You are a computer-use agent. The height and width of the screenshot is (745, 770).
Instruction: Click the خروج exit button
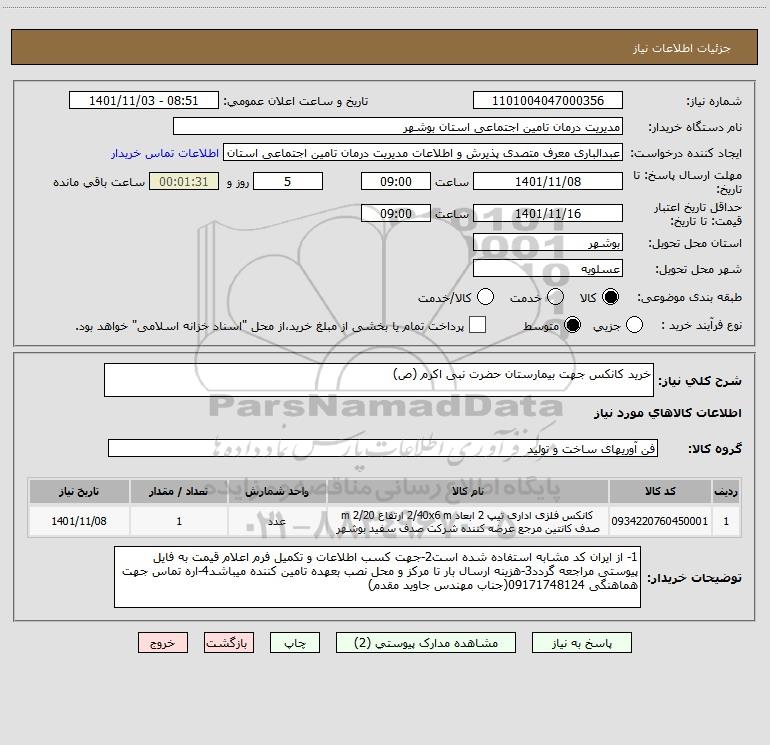click(x=163, y=643)
